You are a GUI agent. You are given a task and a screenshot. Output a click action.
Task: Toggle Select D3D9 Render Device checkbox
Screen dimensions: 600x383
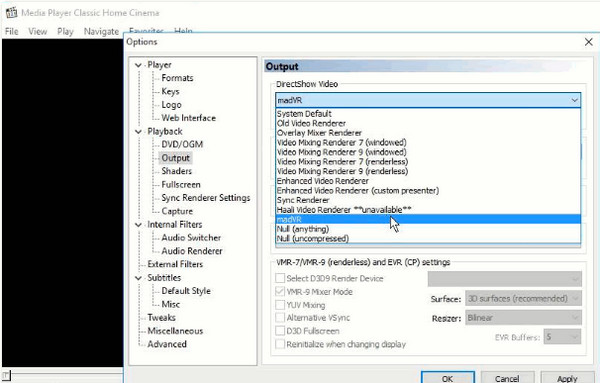click(280, 278)
